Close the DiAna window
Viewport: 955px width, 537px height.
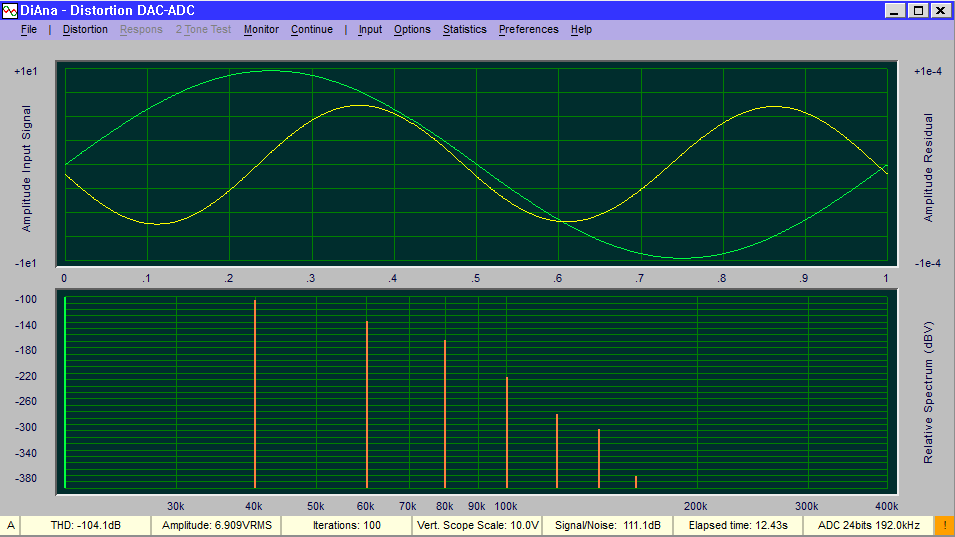(941, 10)
